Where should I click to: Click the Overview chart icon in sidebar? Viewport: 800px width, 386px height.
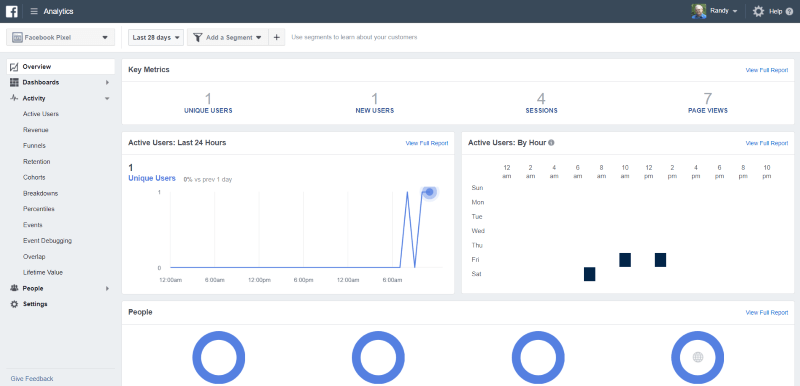(14, 67)
